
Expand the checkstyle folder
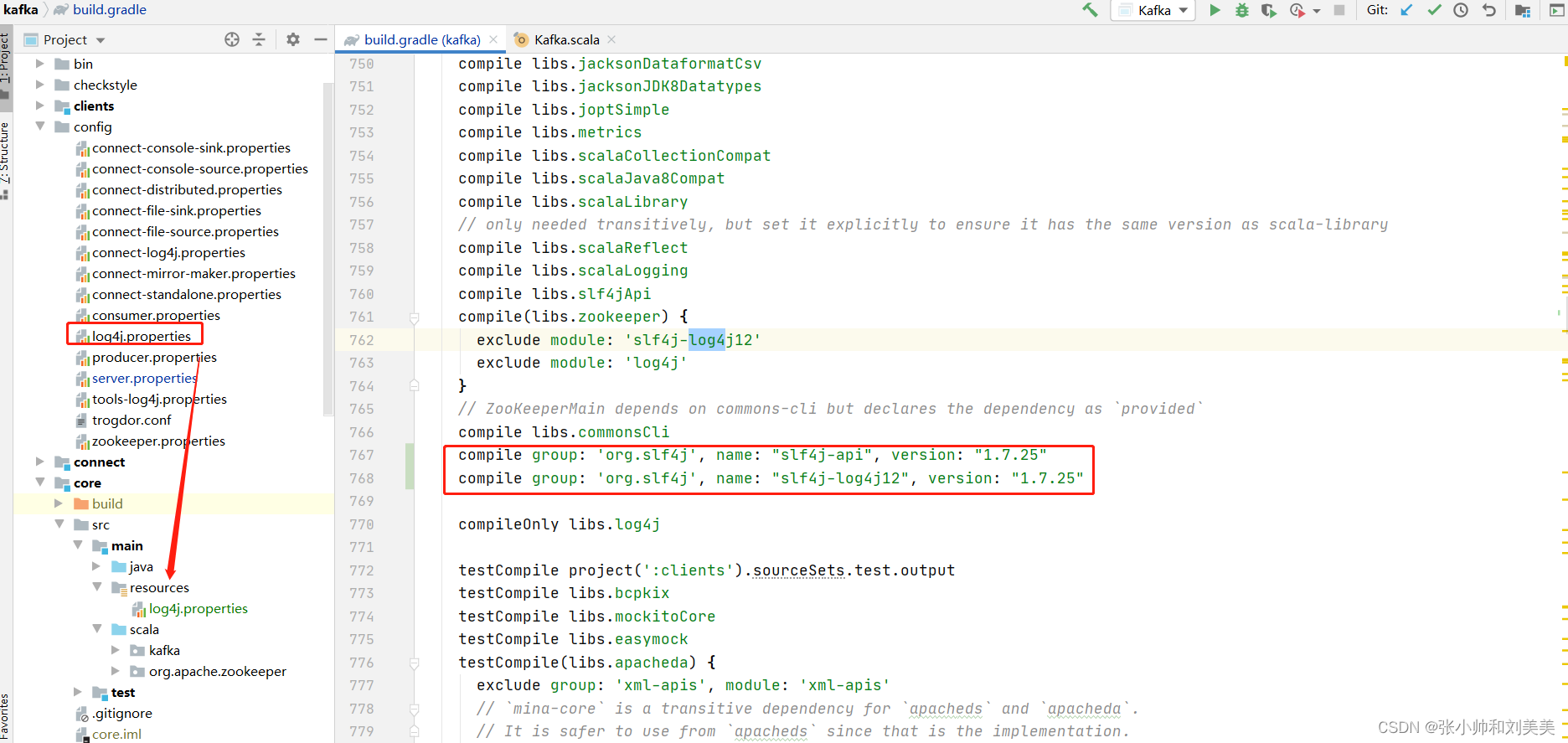tap(39, 85)
